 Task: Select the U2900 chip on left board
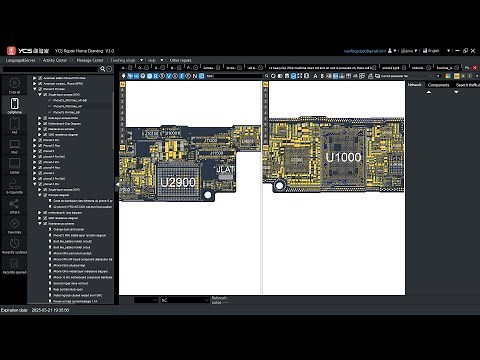(x=178, y=182)
